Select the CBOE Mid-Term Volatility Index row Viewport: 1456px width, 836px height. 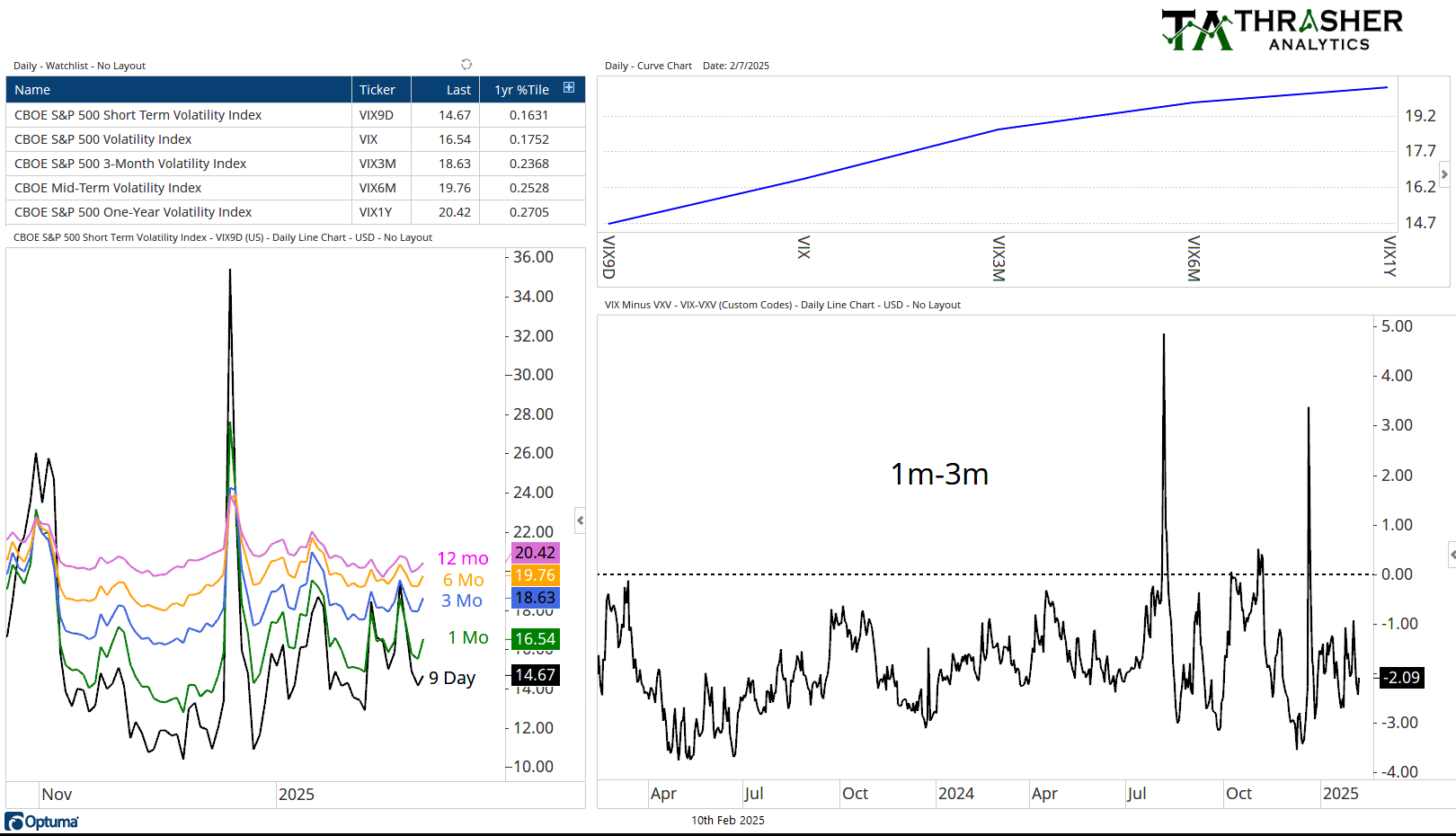coord(108,187)
